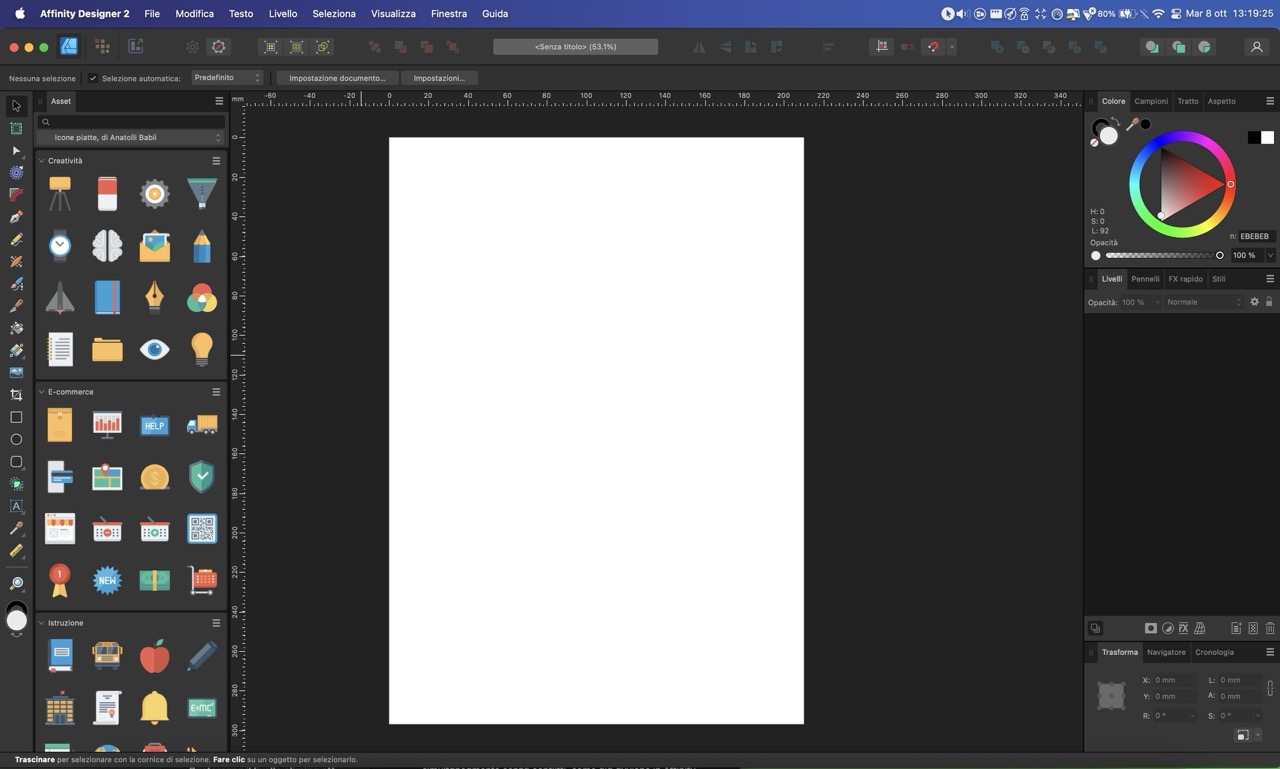Click the Impostazione documento button
The height and width of the screenshot is (769, 1280).
(x=337, y=78)
